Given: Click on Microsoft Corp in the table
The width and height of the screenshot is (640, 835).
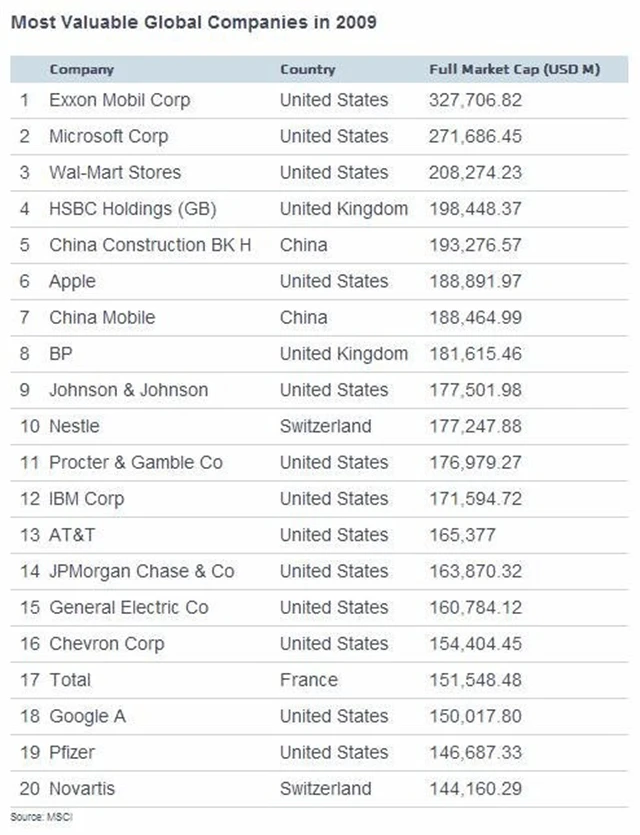Looking at the screenshot, I should click(108, 136).
